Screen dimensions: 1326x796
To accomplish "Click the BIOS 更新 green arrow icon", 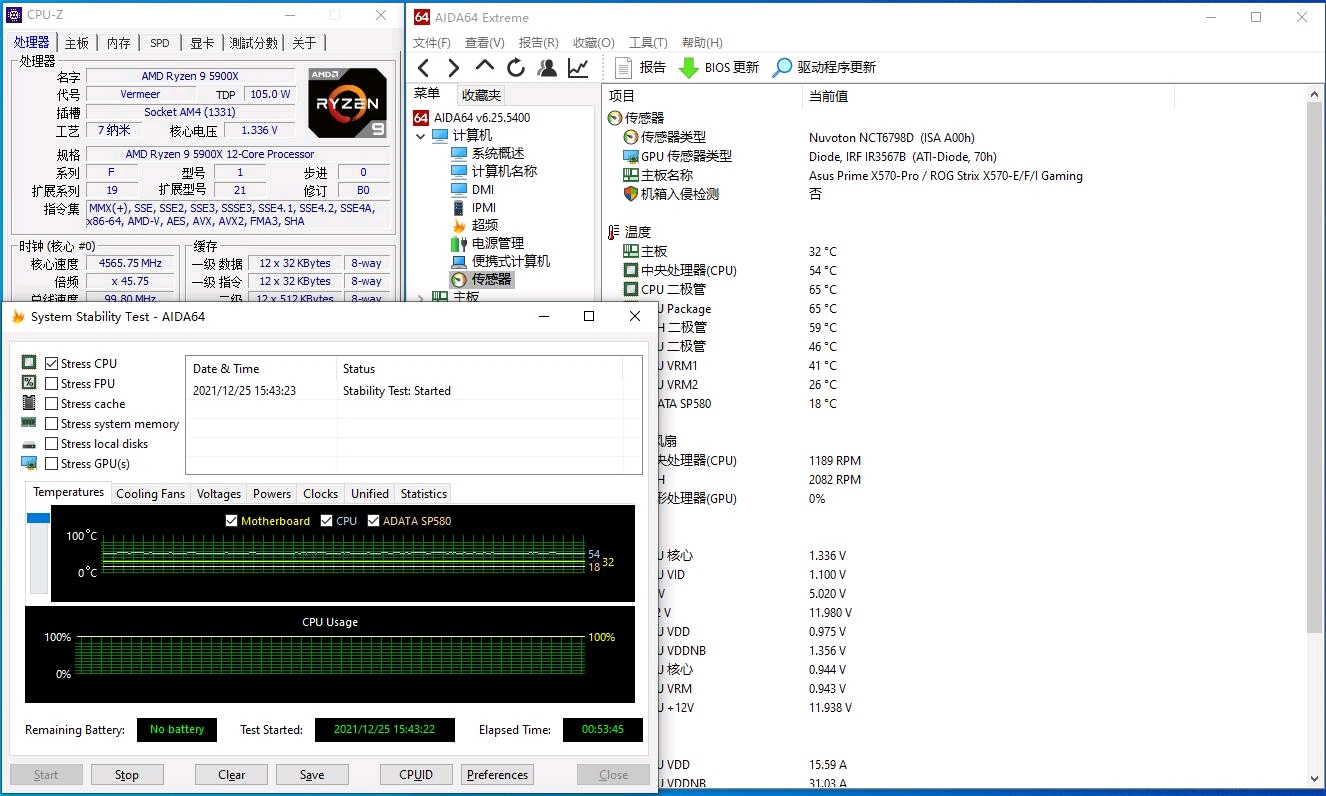I will pos(689,67).
